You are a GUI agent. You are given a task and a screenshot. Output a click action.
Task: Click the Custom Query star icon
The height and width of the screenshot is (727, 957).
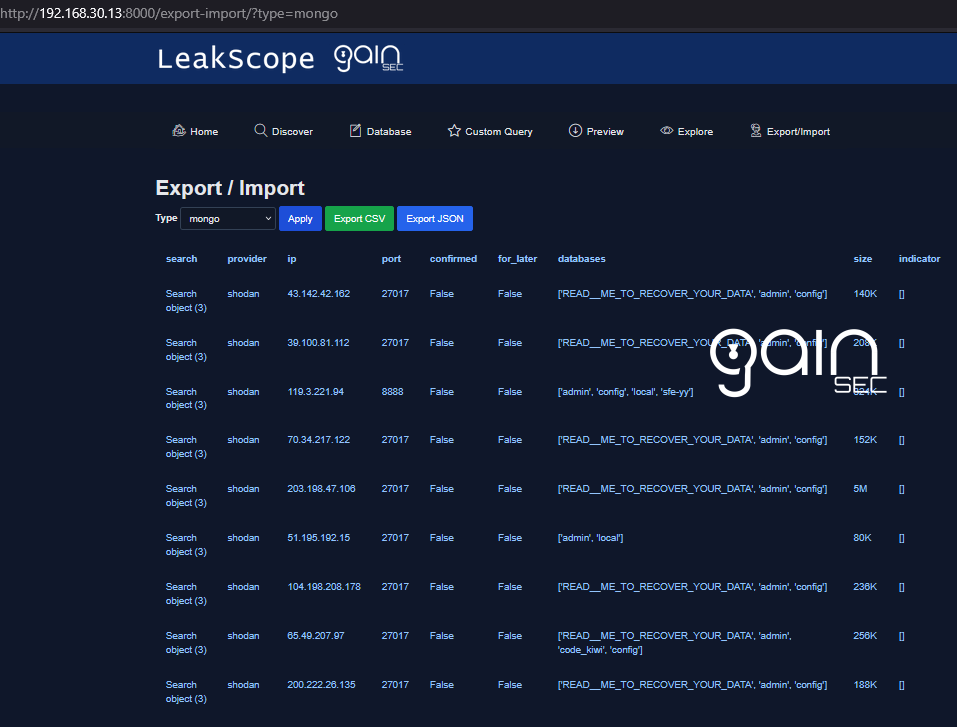454,131
